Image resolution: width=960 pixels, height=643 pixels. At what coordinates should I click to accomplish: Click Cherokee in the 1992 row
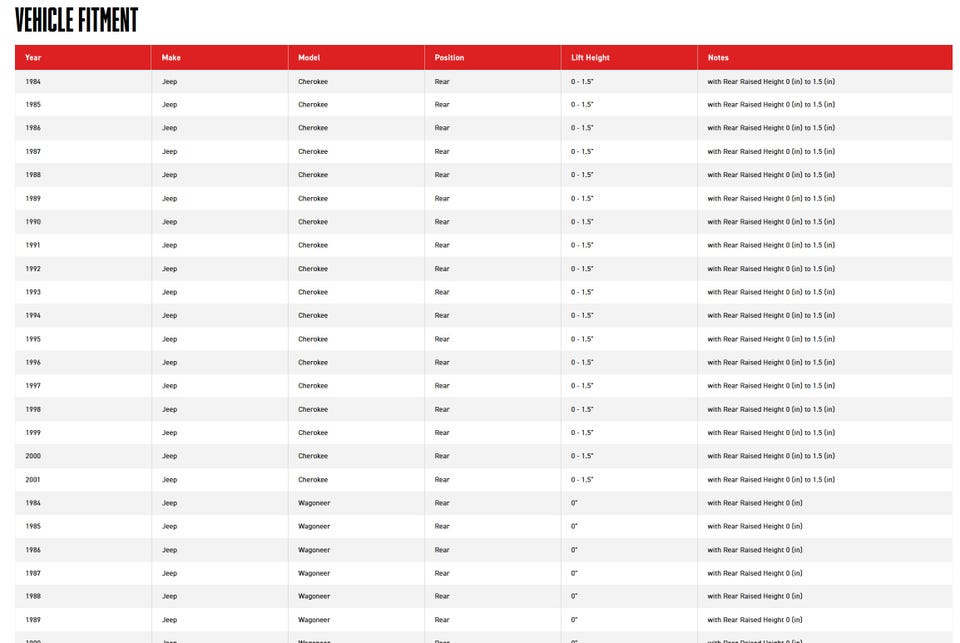click(x=313, y=269)
